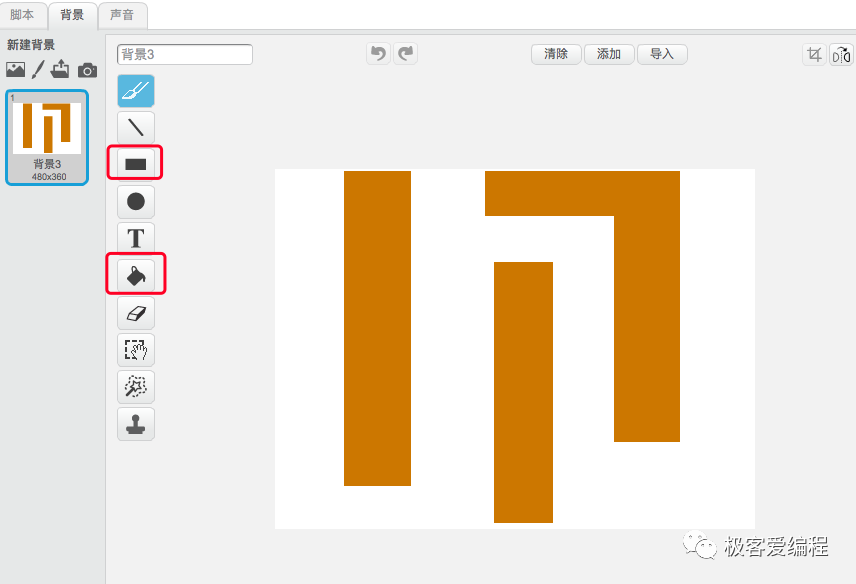Select the Line drawing tool
This screenshot has height=584, width=856.
136,128
